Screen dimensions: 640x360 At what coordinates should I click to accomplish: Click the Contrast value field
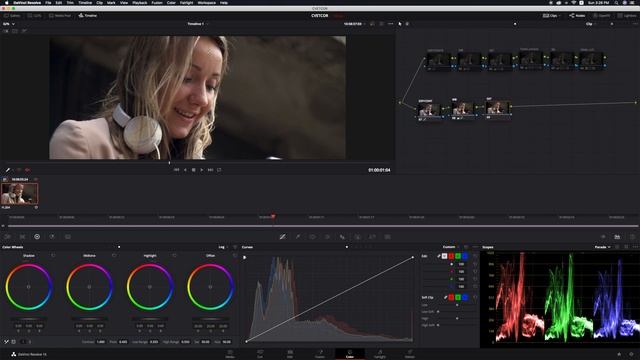point(101,342)
